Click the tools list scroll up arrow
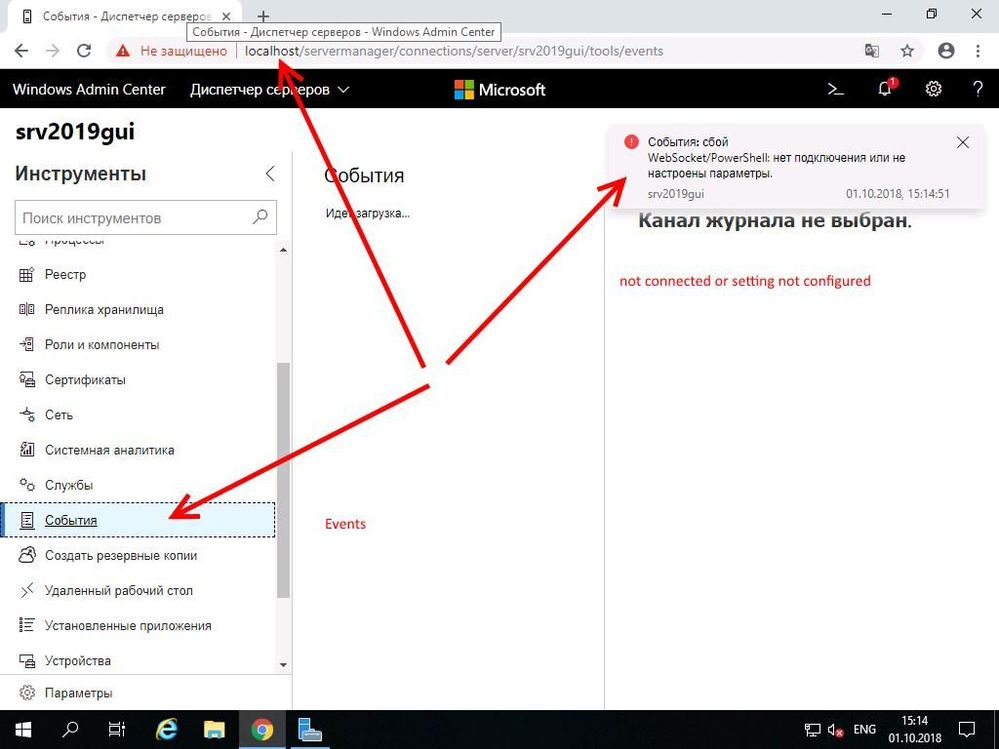999x749 pixels. 284,250
